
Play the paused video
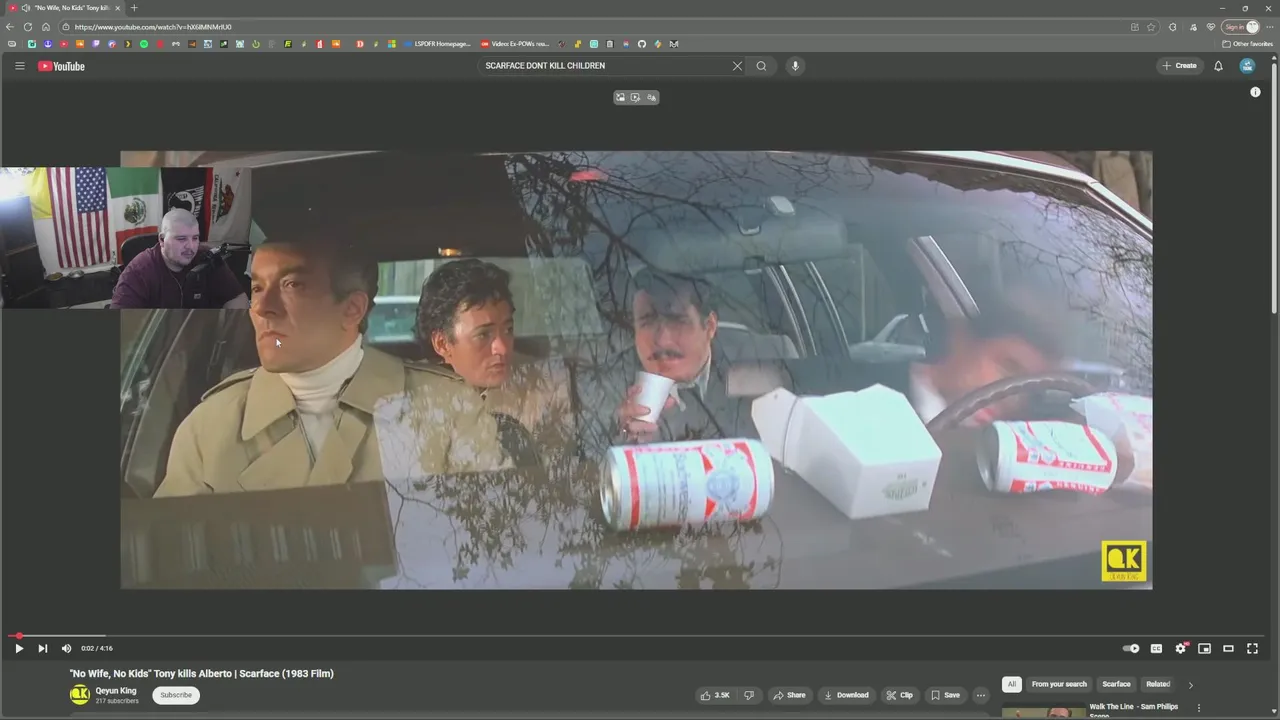19,648
